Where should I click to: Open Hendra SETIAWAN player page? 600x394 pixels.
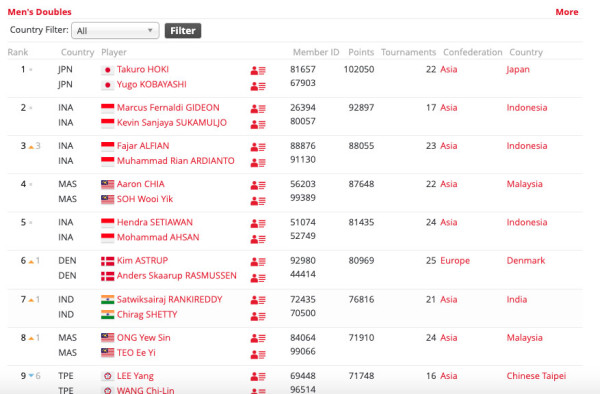tap(155, 222)
